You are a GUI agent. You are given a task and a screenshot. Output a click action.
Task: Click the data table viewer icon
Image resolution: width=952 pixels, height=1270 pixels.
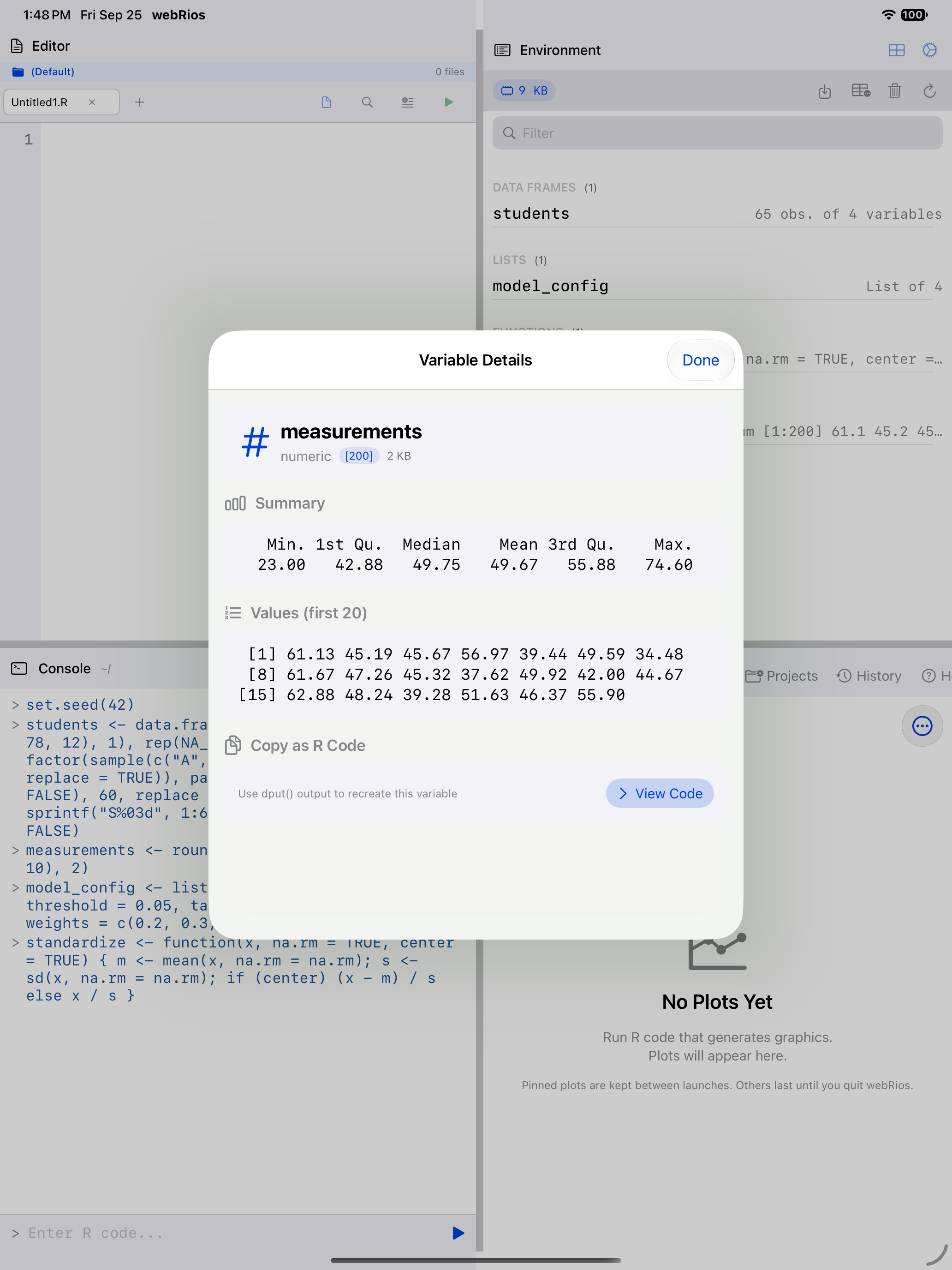coord(861,91)
